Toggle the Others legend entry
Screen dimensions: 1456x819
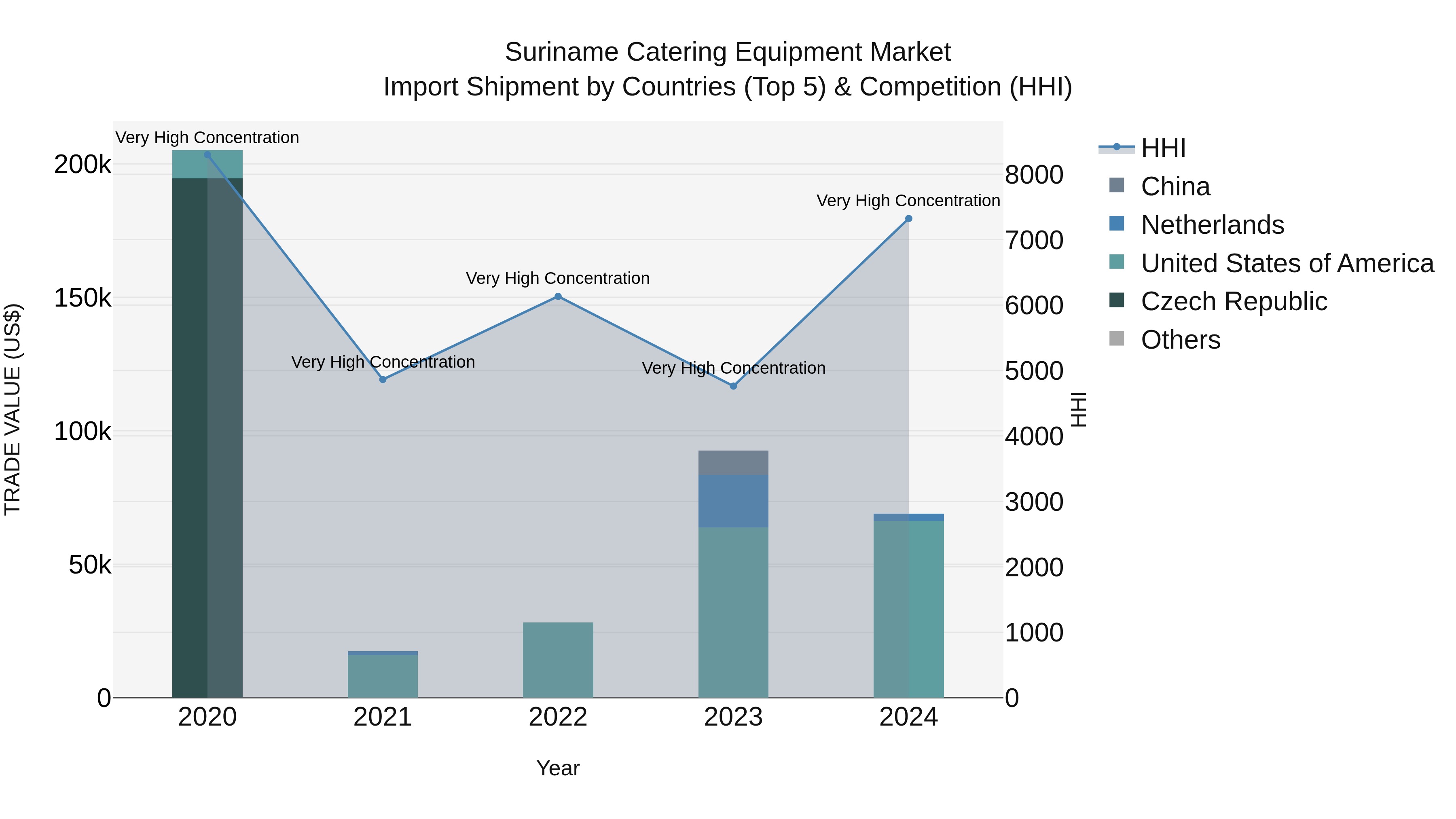1164,340
